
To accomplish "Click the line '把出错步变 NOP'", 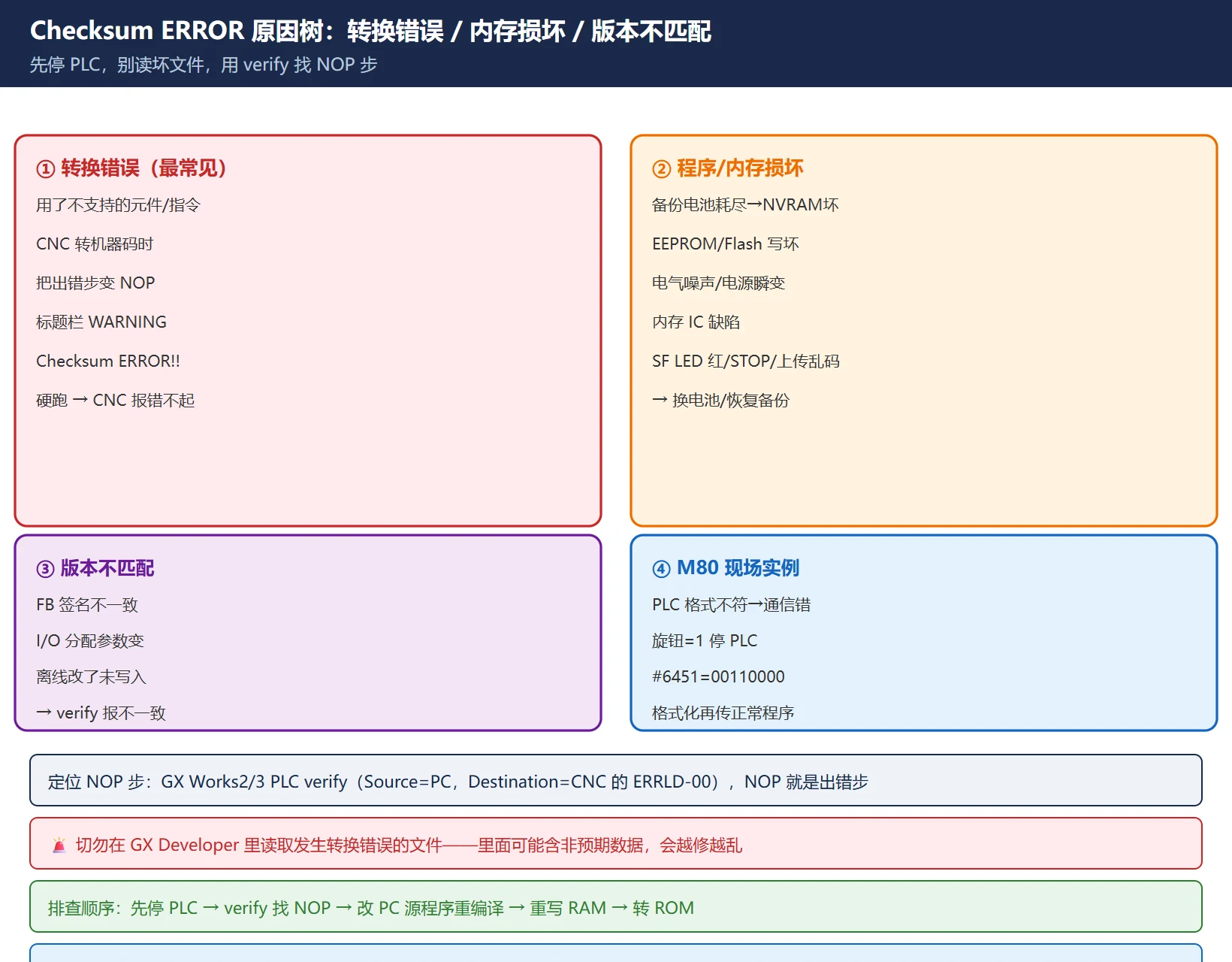I will (95, 283).
